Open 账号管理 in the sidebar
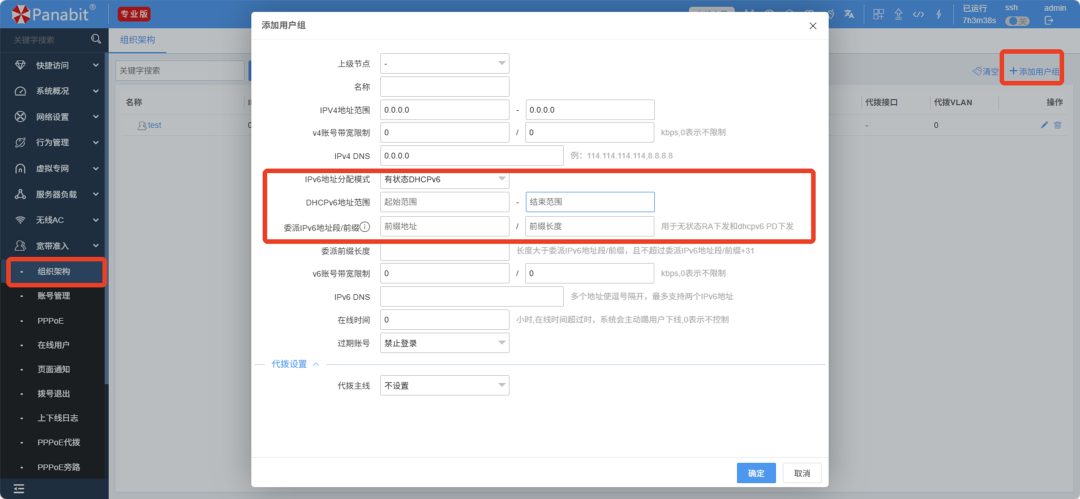Screen dimensions: 1080x499 click(54, 296)
